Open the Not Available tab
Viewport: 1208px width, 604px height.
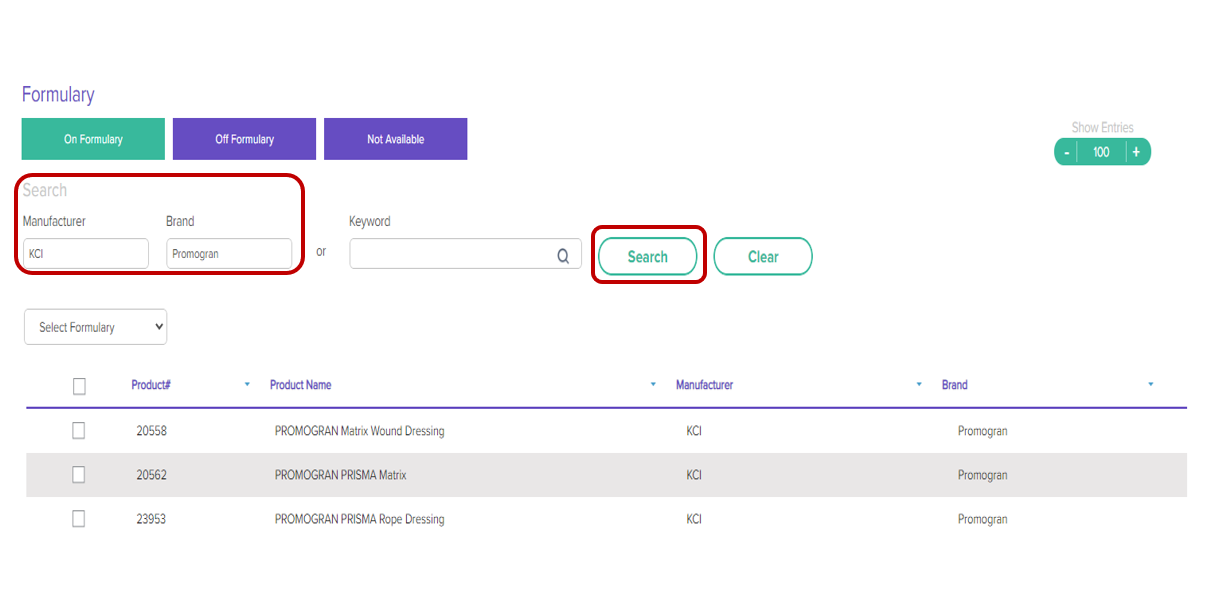[395, 139]
